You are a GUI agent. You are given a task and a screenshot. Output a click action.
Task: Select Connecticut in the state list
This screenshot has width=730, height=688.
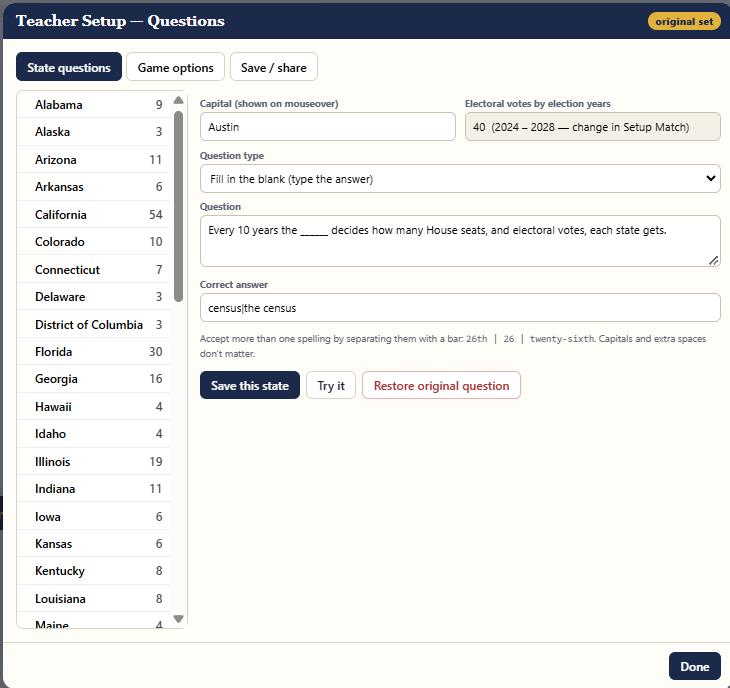click(94, 269)
